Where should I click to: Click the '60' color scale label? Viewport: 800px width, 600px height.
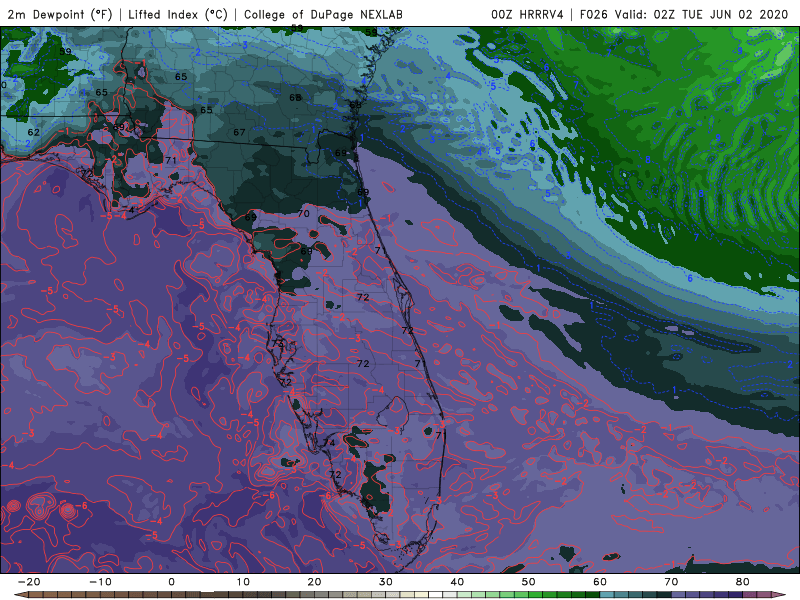pos(600,582)
